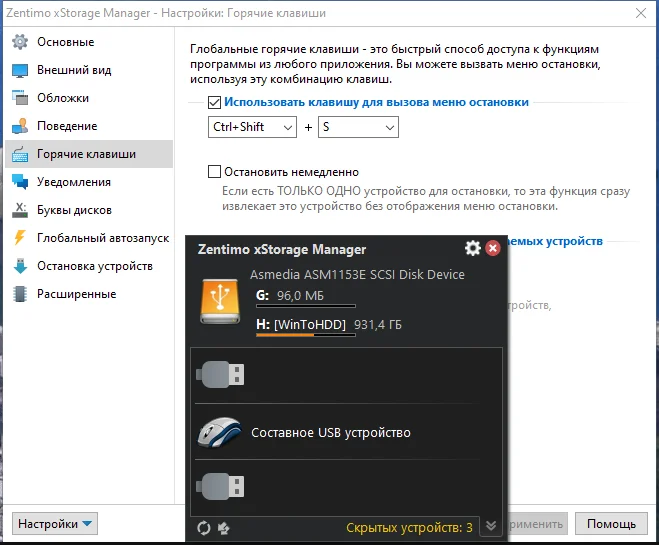Open the Расширенные section

click(x=89, y=294)
